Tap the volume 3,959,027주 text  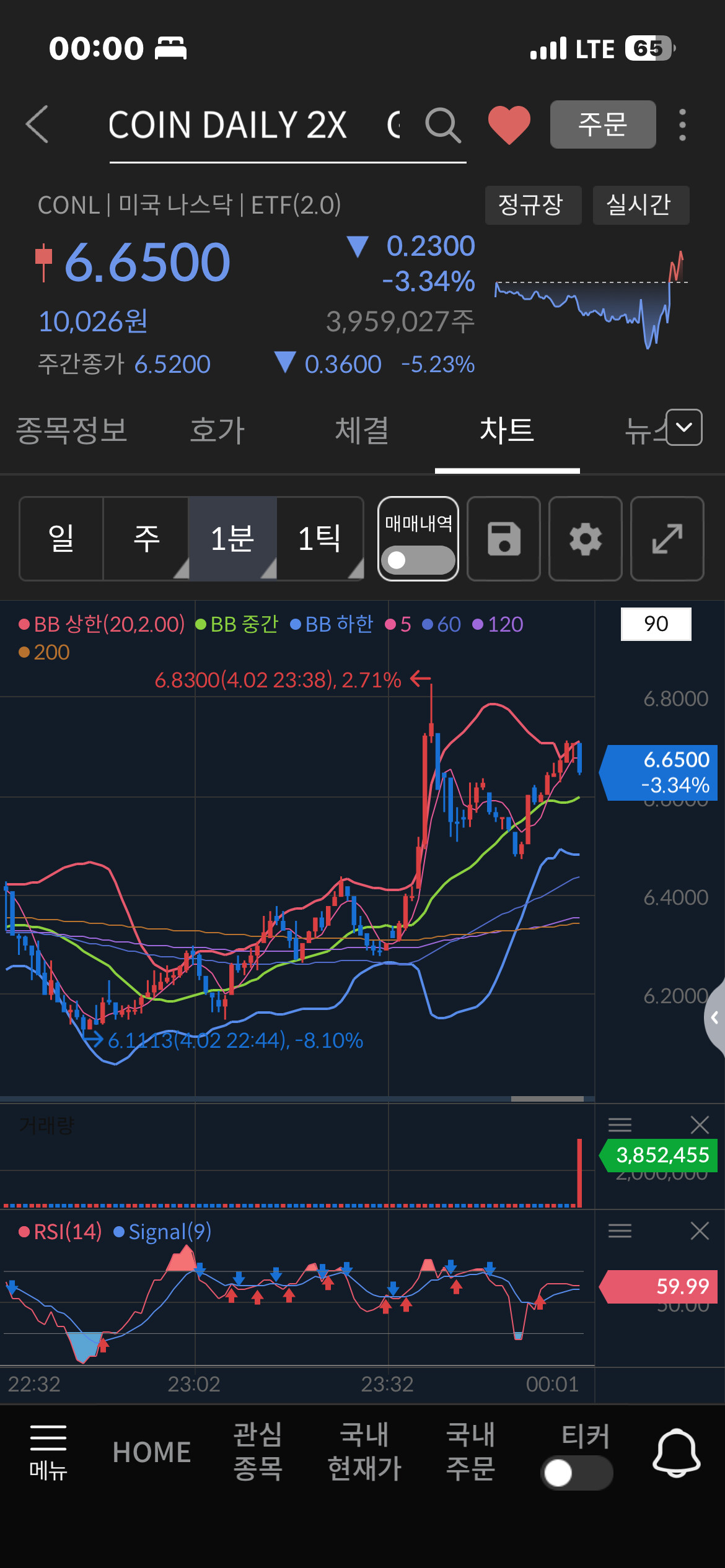400,321
